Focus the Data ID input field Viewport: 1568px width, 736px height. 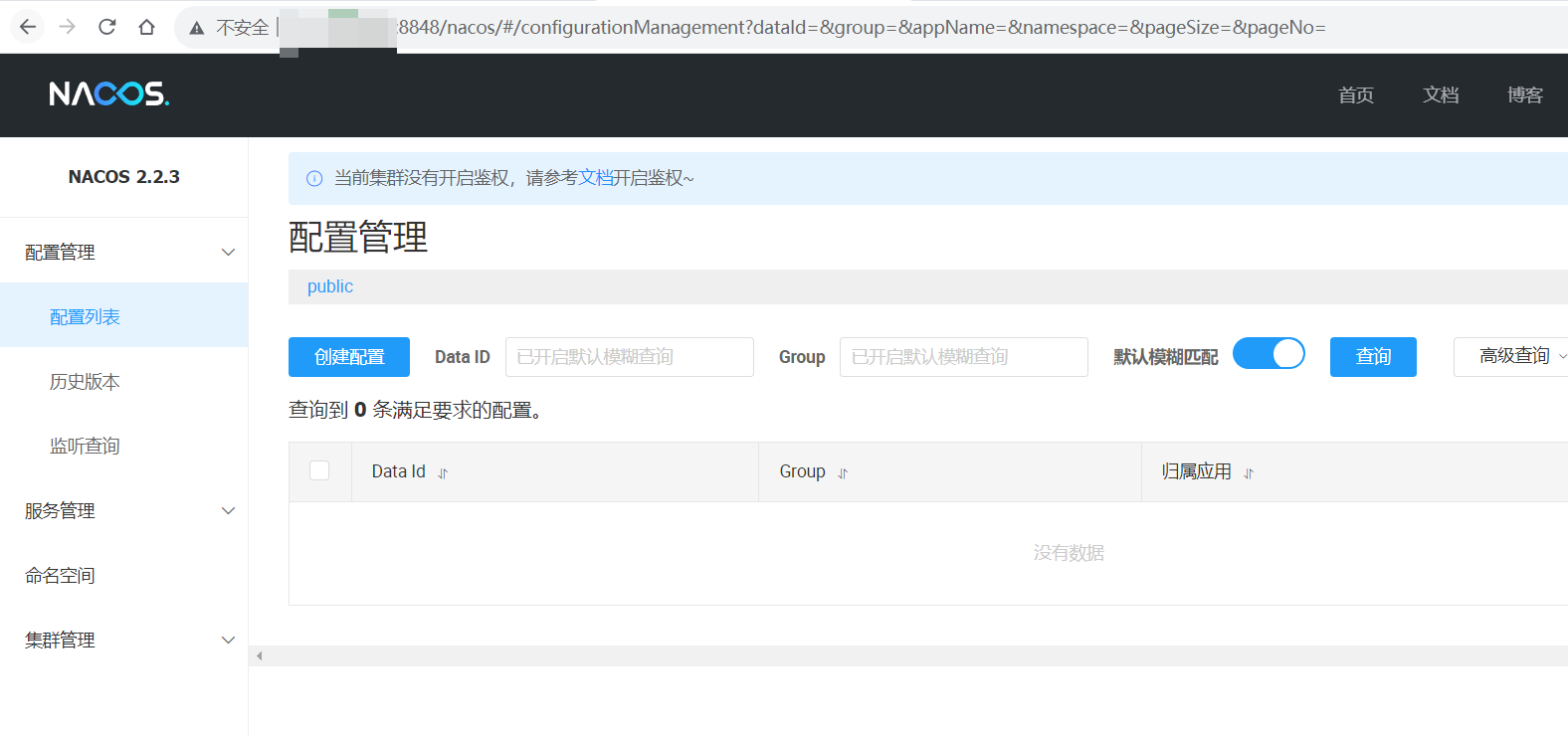click(x=630, y=357)
